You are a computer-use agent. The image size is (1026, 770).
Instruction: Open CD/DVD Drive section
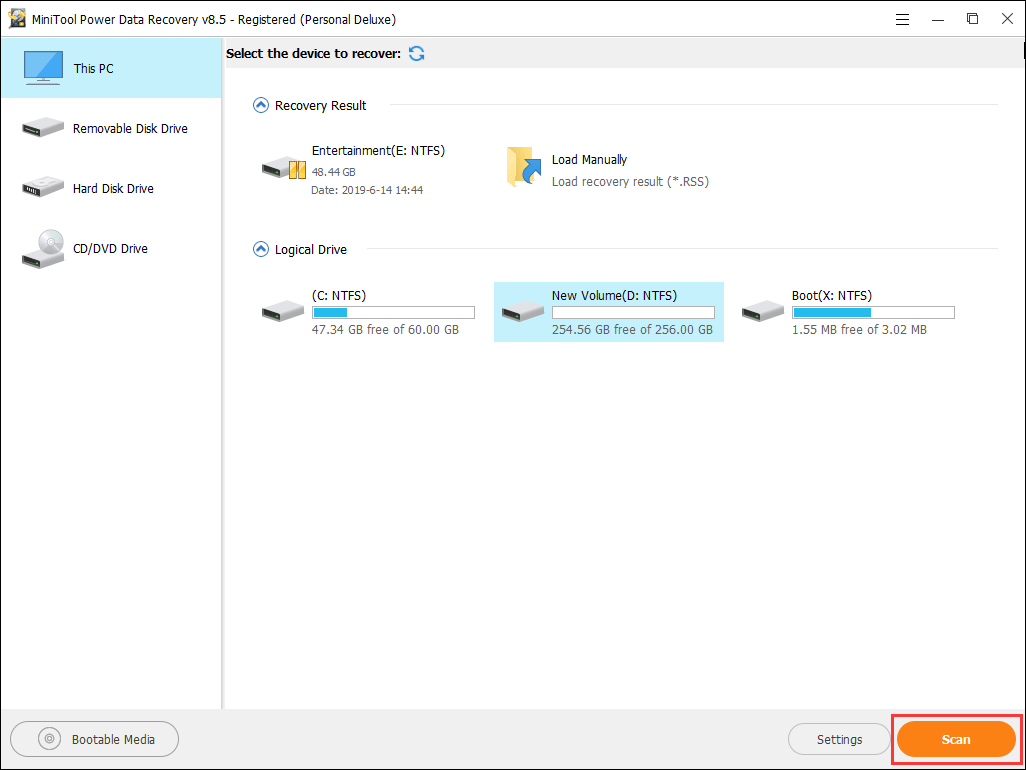click(111, 249)
